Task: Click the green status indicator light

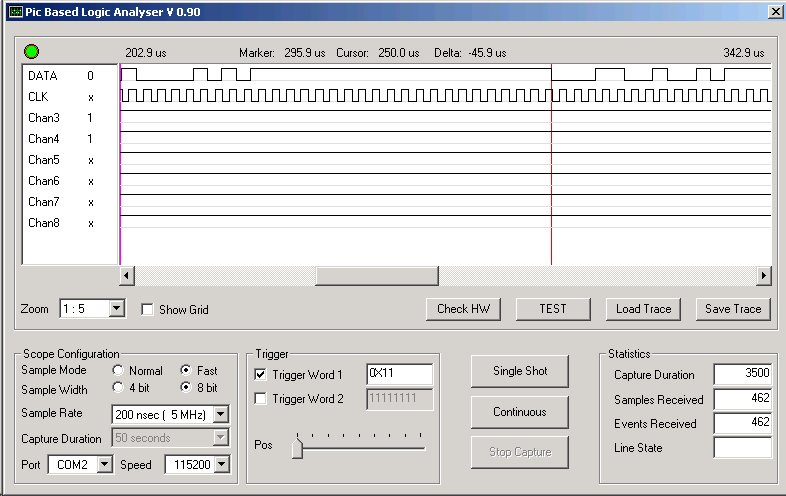Action: [32, 52]
